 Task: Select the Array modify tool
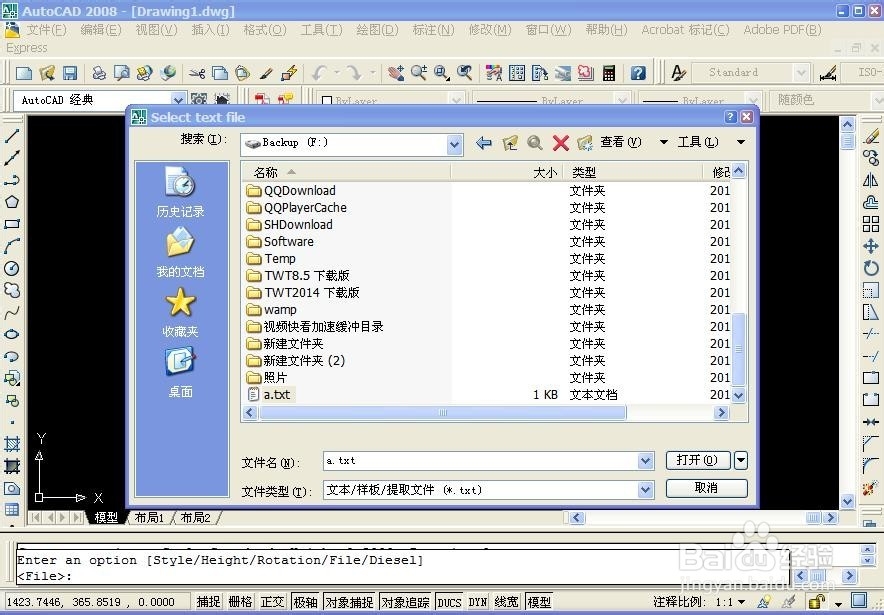click(x=870, y=224)
